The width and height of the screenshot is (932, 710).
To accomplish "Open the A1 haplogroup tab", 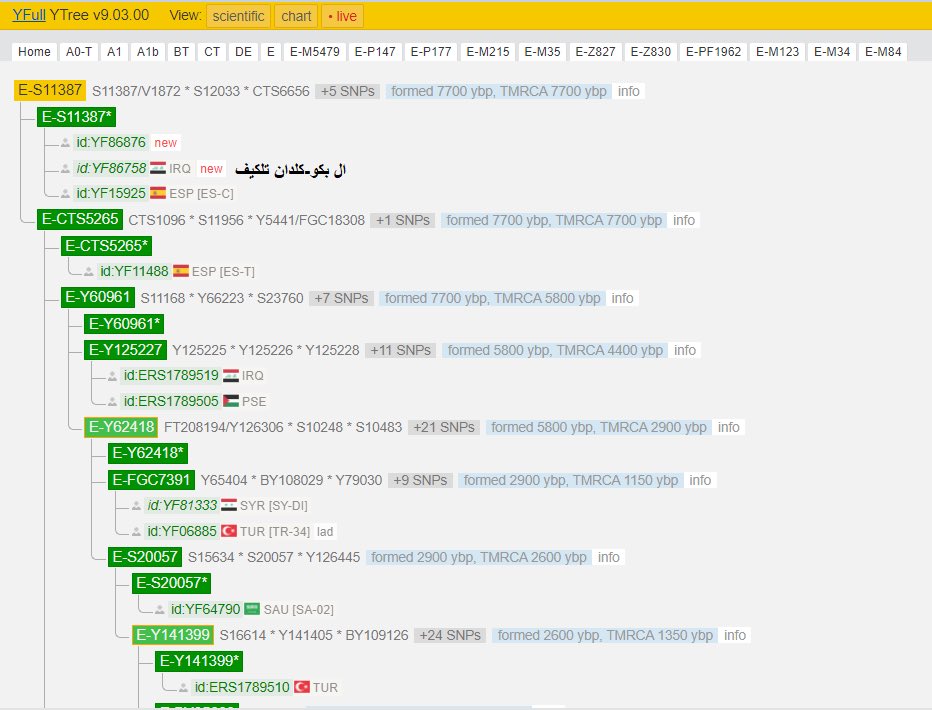I will tap(114, 52).
